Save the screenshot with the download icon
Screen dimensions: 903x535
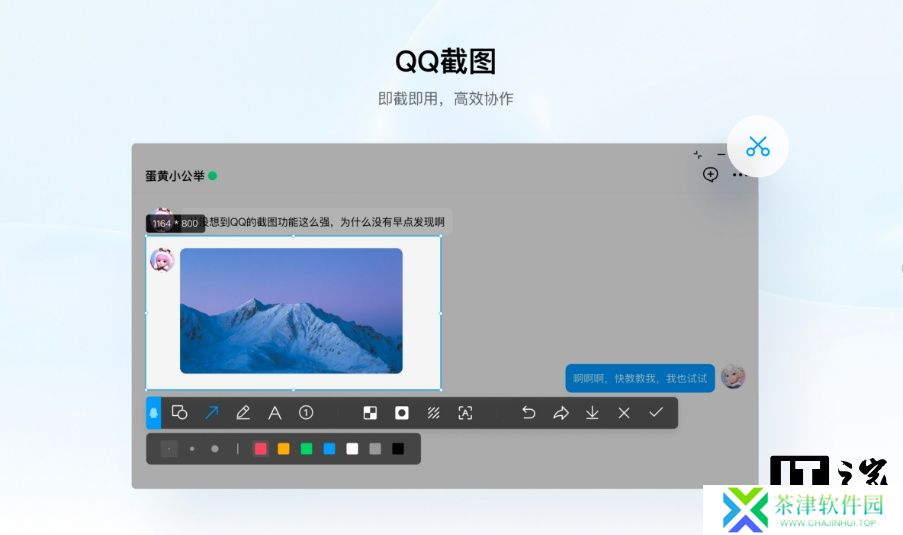[592, 412]
